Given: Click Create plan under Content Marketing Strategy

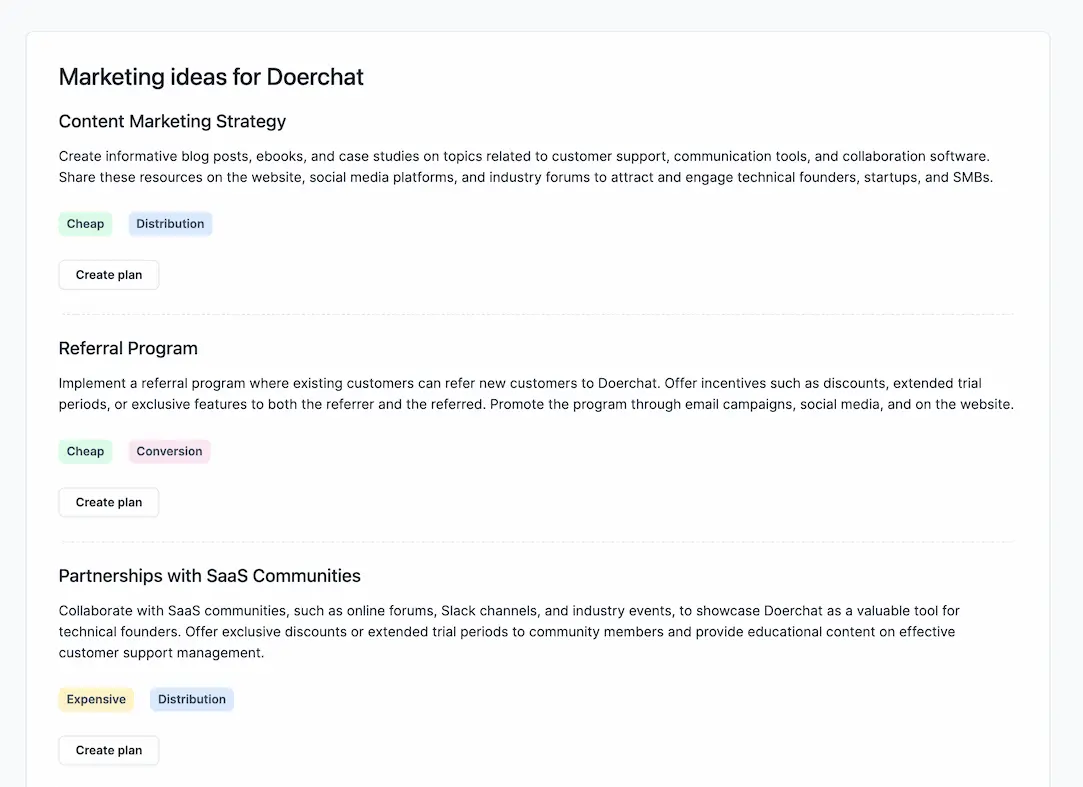Looking at the screenshot, I should pyautogui.click(x=108, y=275).
